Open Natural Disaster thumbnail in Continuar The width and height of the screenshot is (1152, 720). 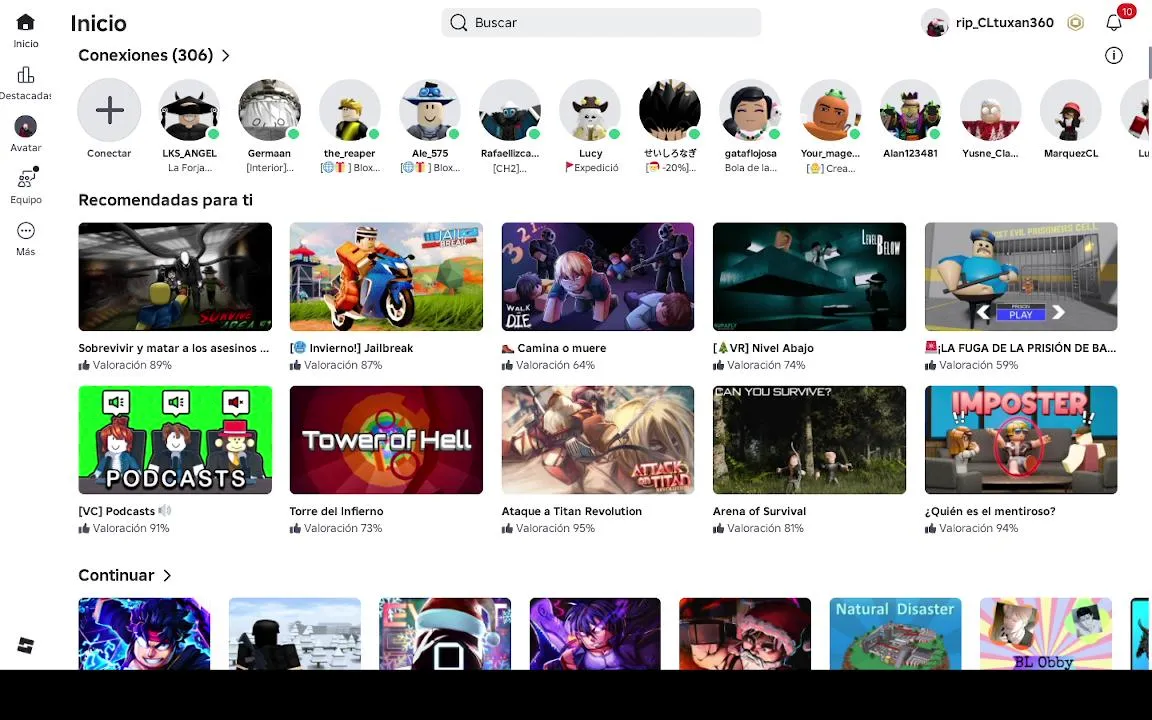click(896, 633)
